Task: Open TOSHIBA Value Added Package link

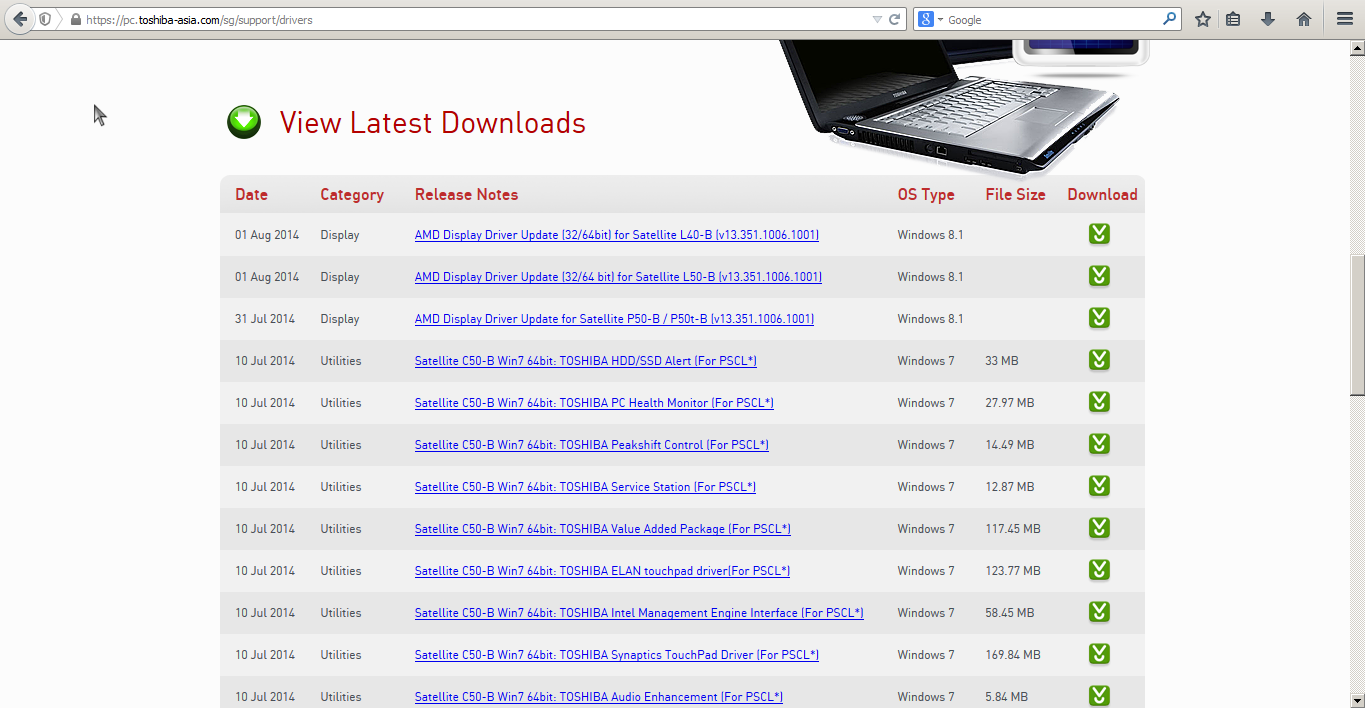Action: [x=603, y=529]
